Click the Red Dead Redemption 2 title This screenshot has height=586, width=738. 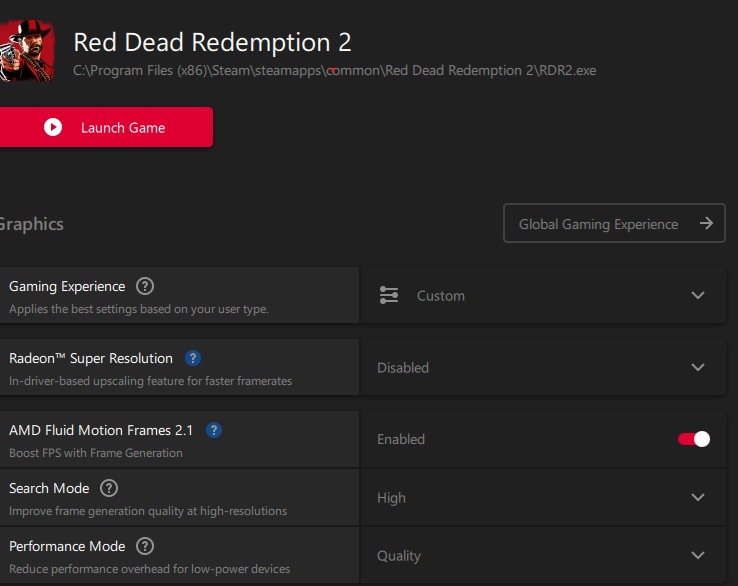212,42
